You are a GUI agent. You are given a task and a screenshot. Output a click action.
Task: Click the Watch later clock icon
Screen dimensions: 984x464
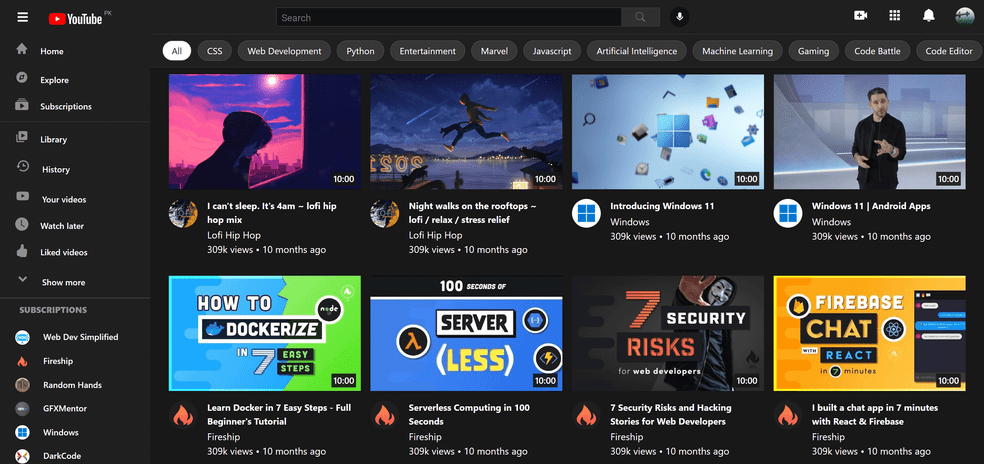coord(22,224)
